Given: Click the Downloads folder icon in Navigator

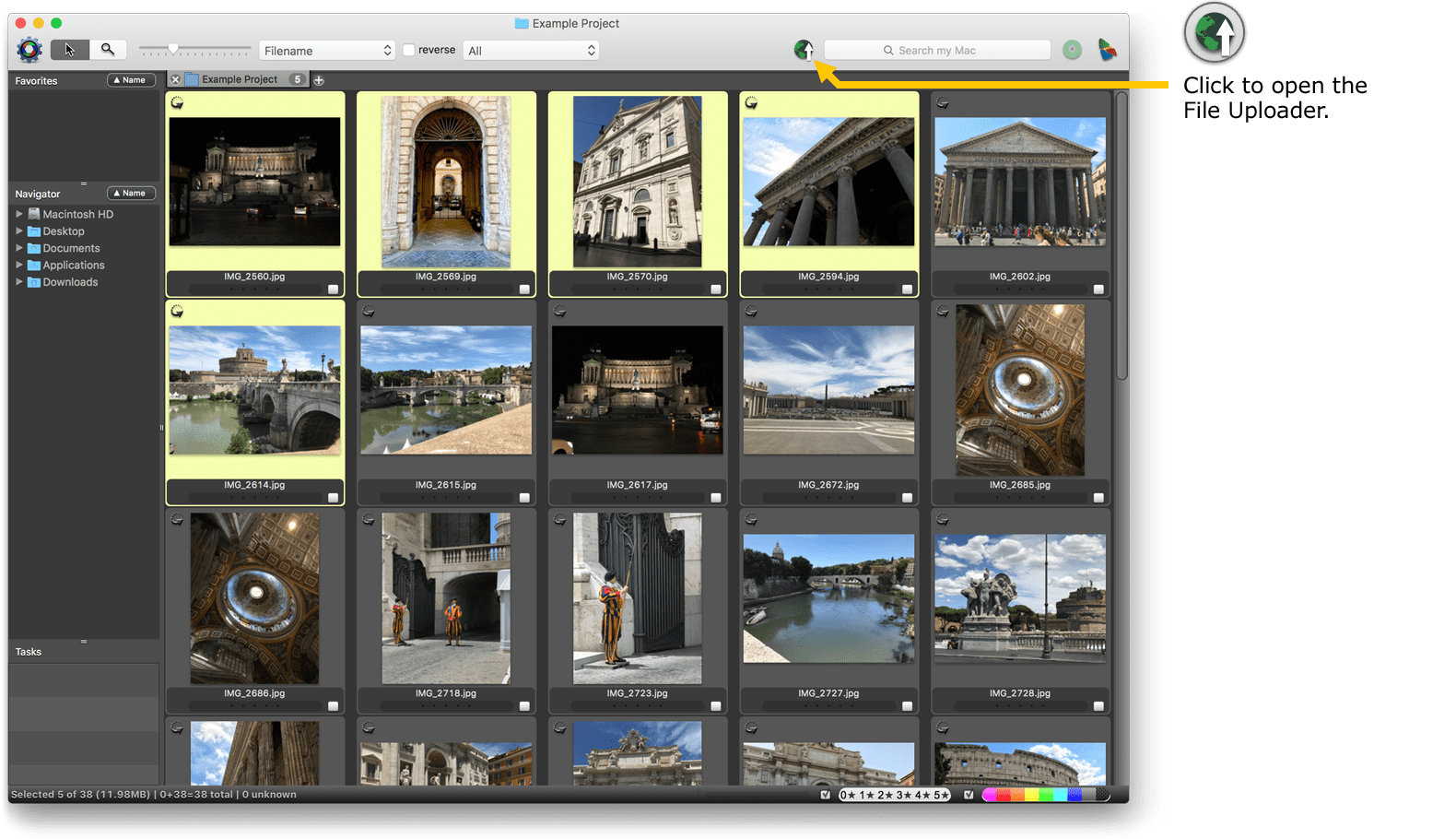Looking at the screenshot, I should 34,282.
